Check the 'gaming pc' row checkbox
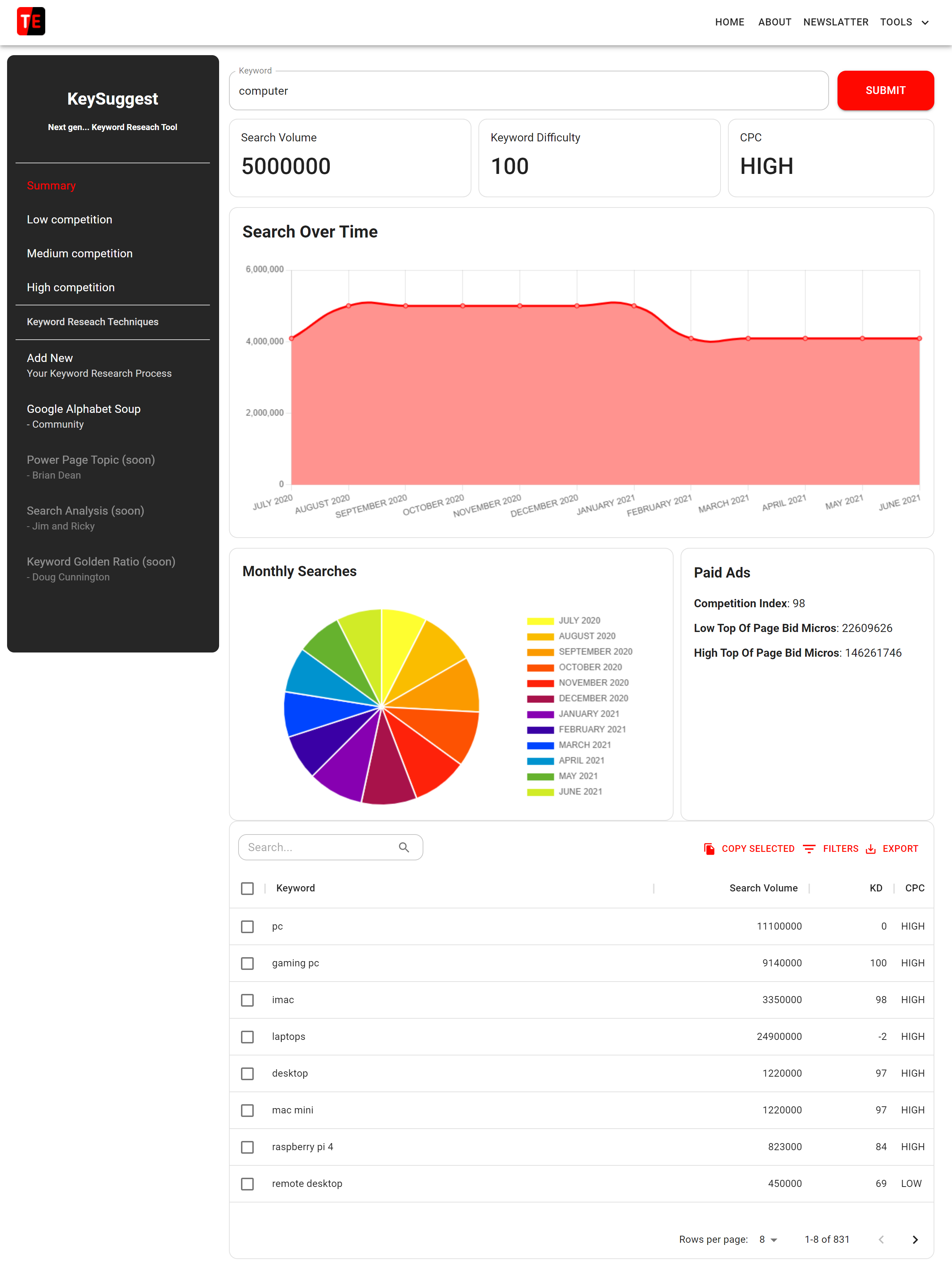 (247, 963)
